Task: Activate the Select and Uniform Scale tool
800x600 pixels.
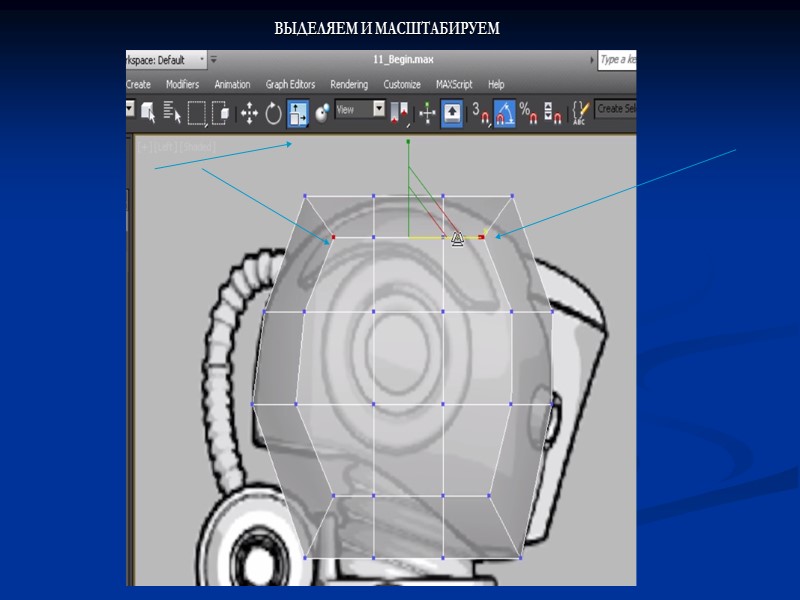Action: (x=297, y=113)
